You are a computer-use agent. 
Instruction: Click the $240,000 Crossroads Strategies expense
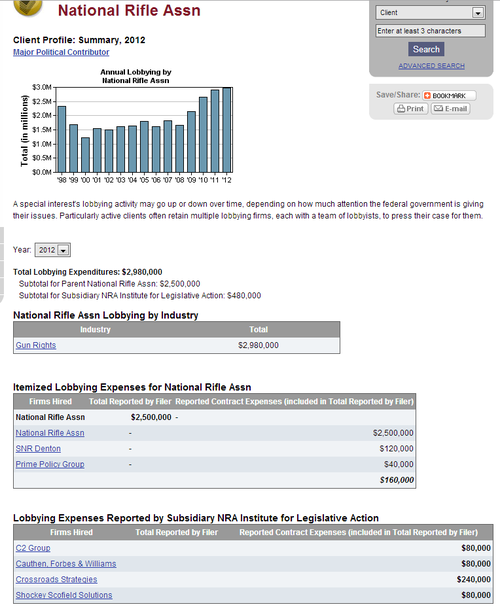473,579
